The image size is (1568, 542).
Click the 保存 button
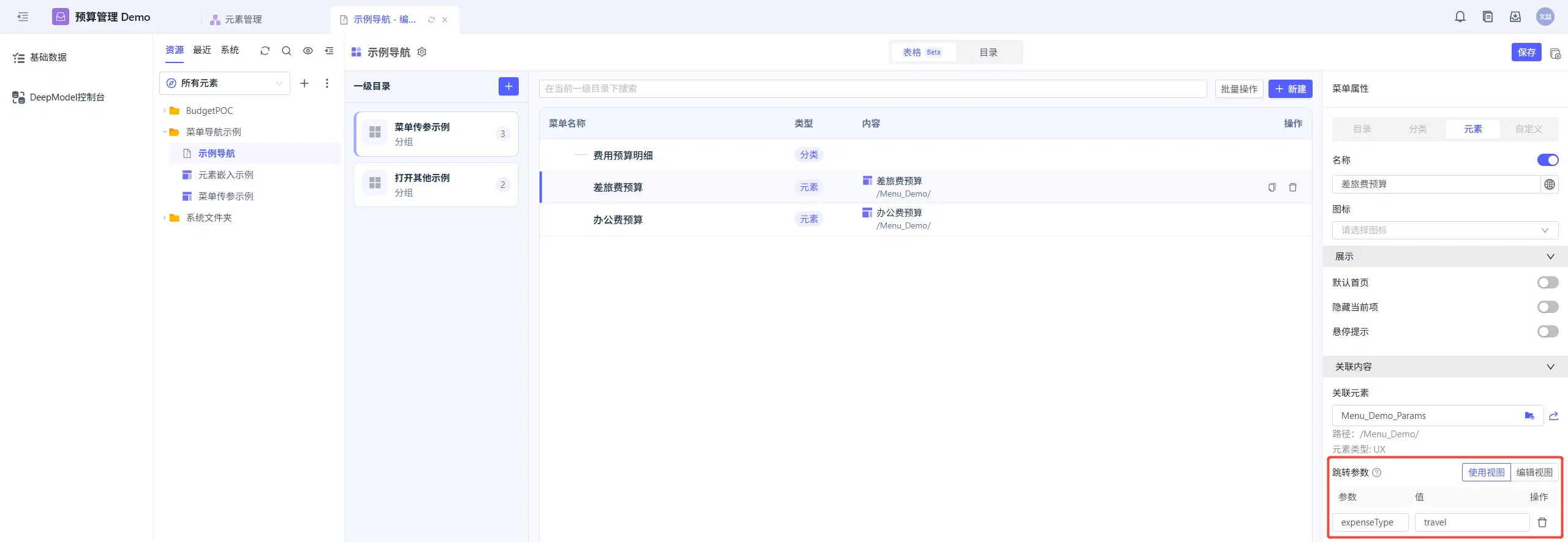click(1526, 52)
